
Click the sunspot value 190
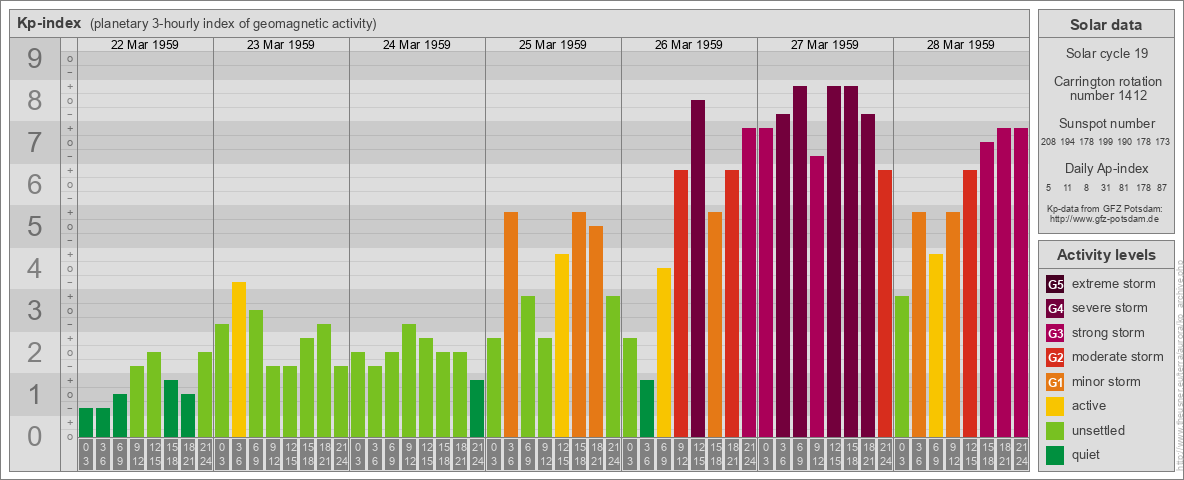1125,142
